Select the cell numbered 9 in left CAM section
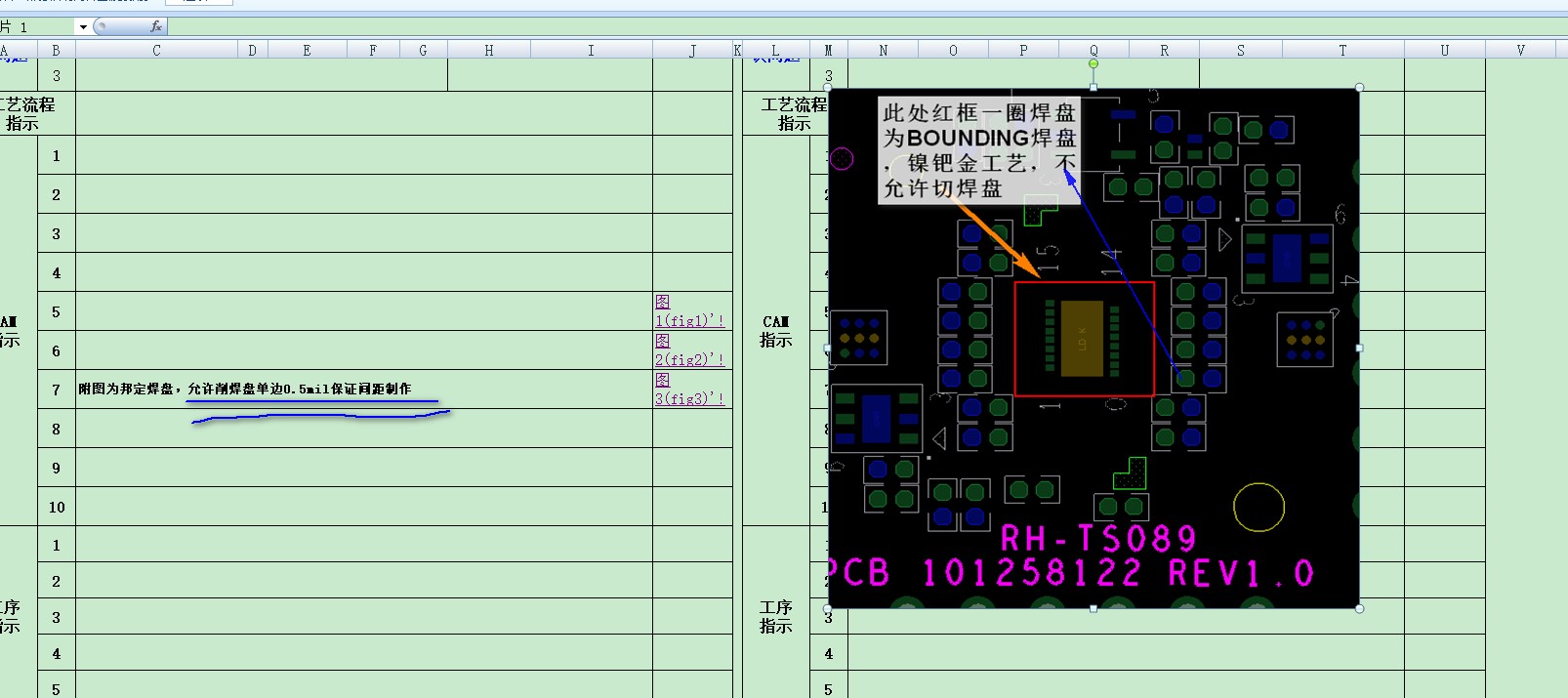Viewport: 1568px width, 698px height. point(57,468)
